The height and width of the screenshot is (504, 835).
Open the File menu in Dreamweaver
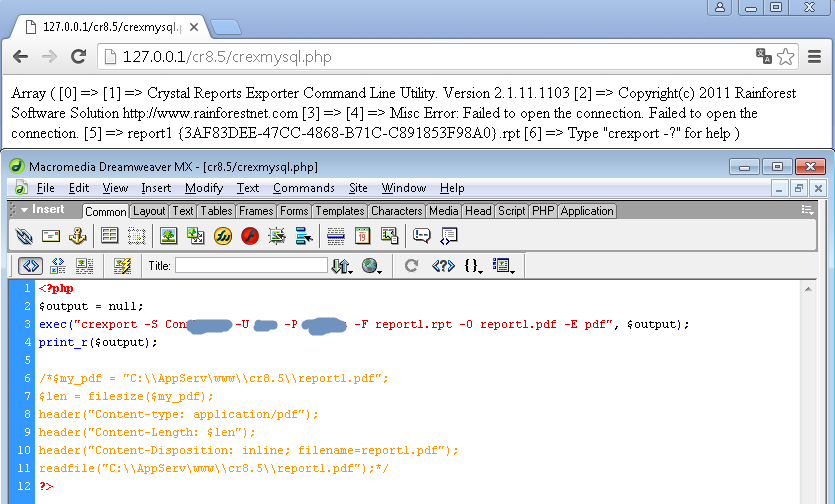point(46,188)
